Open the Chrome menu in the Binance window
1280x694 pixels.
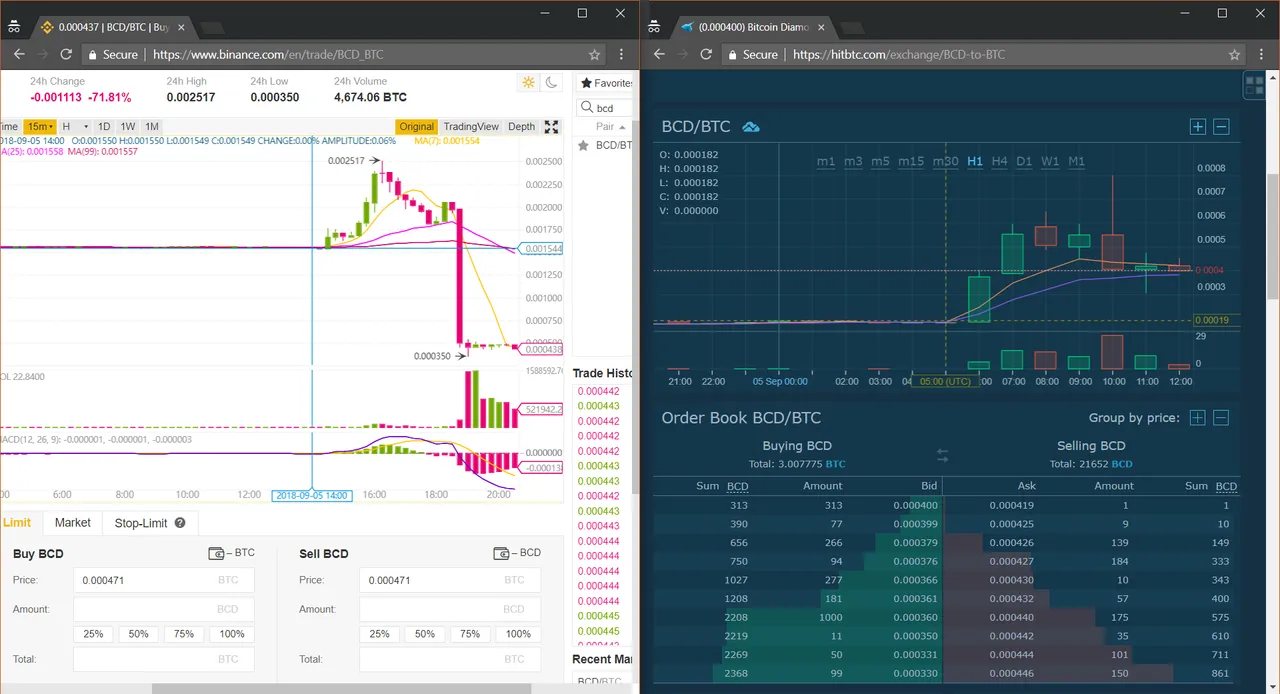coord(622,54)
